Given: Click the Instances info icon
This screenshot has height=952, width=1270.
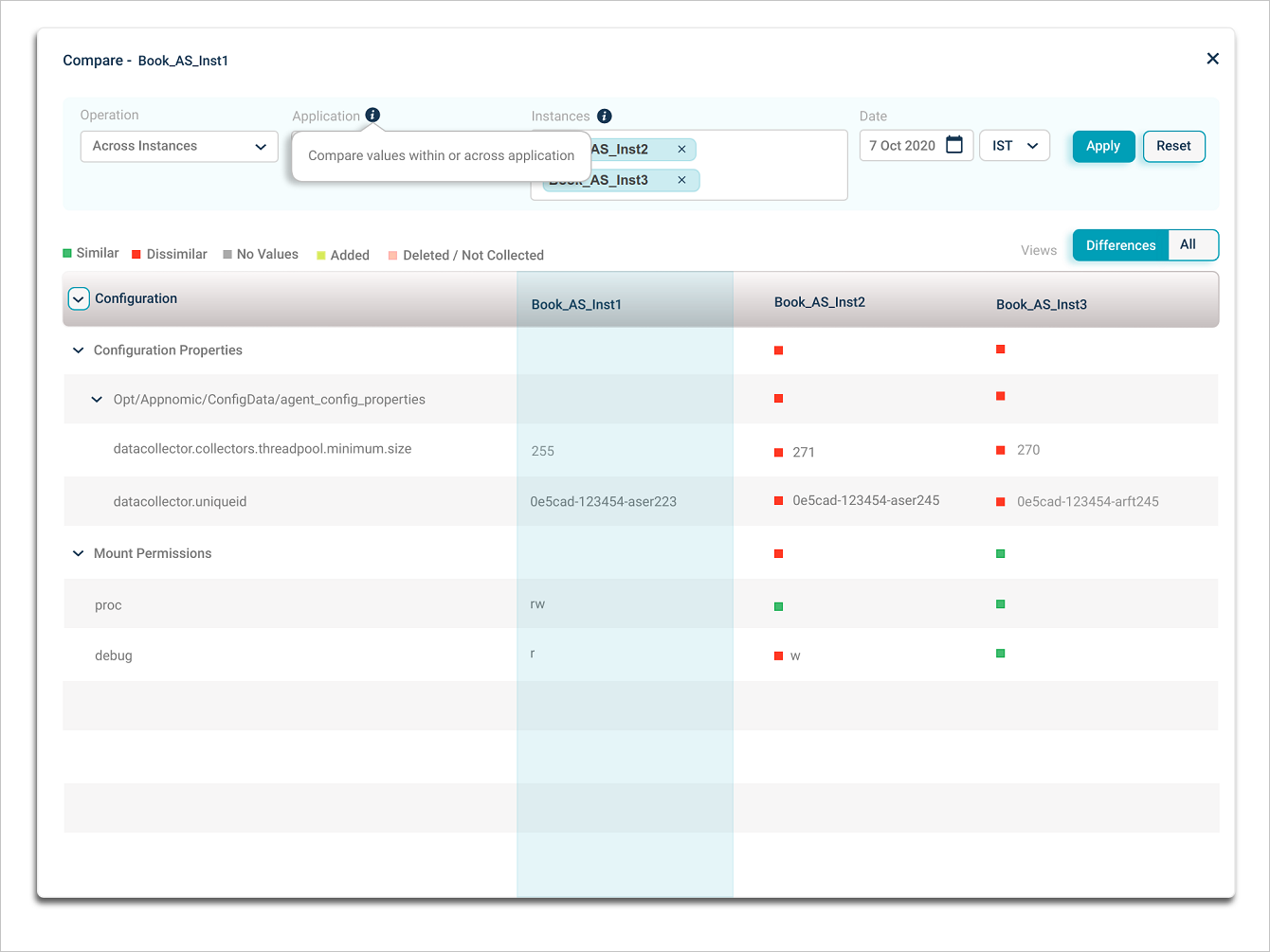Looking at the screenshot, I should click(605, 116).
